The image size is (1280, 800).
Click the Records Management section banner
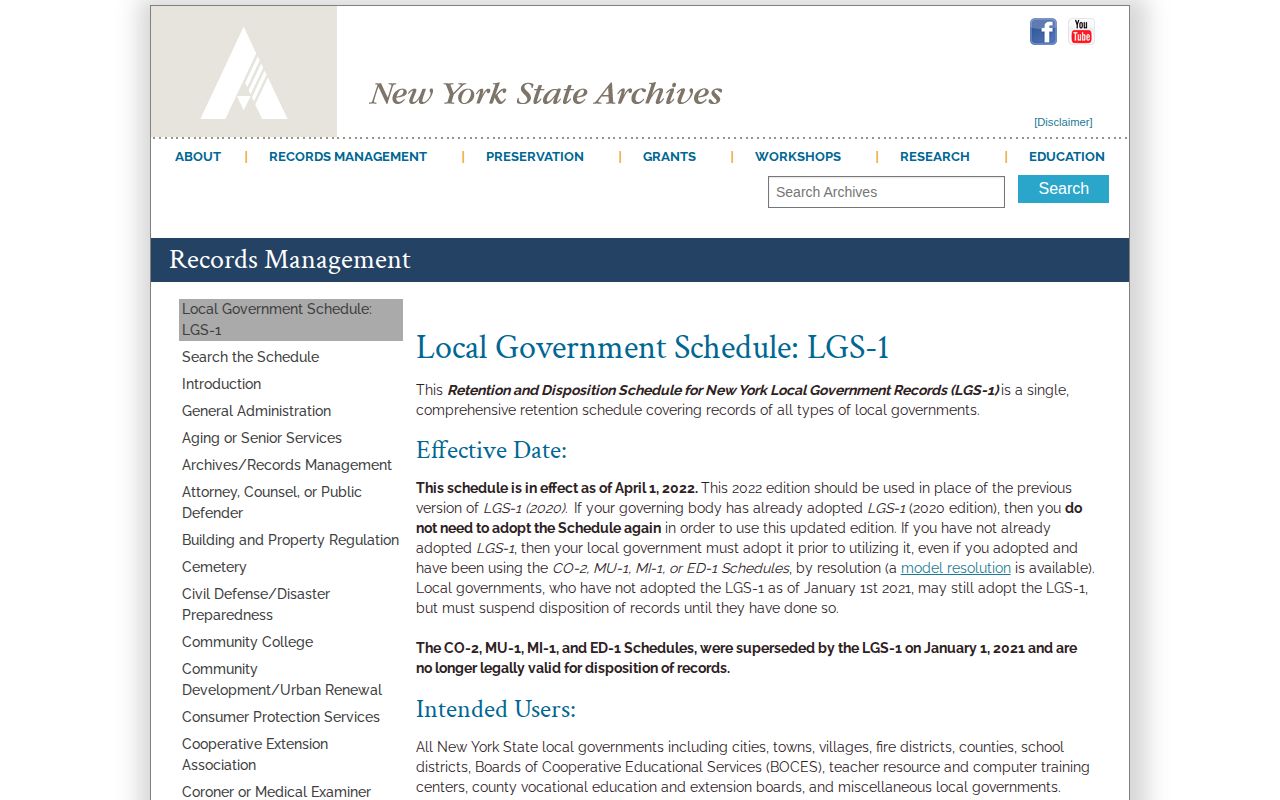point(640,260)
